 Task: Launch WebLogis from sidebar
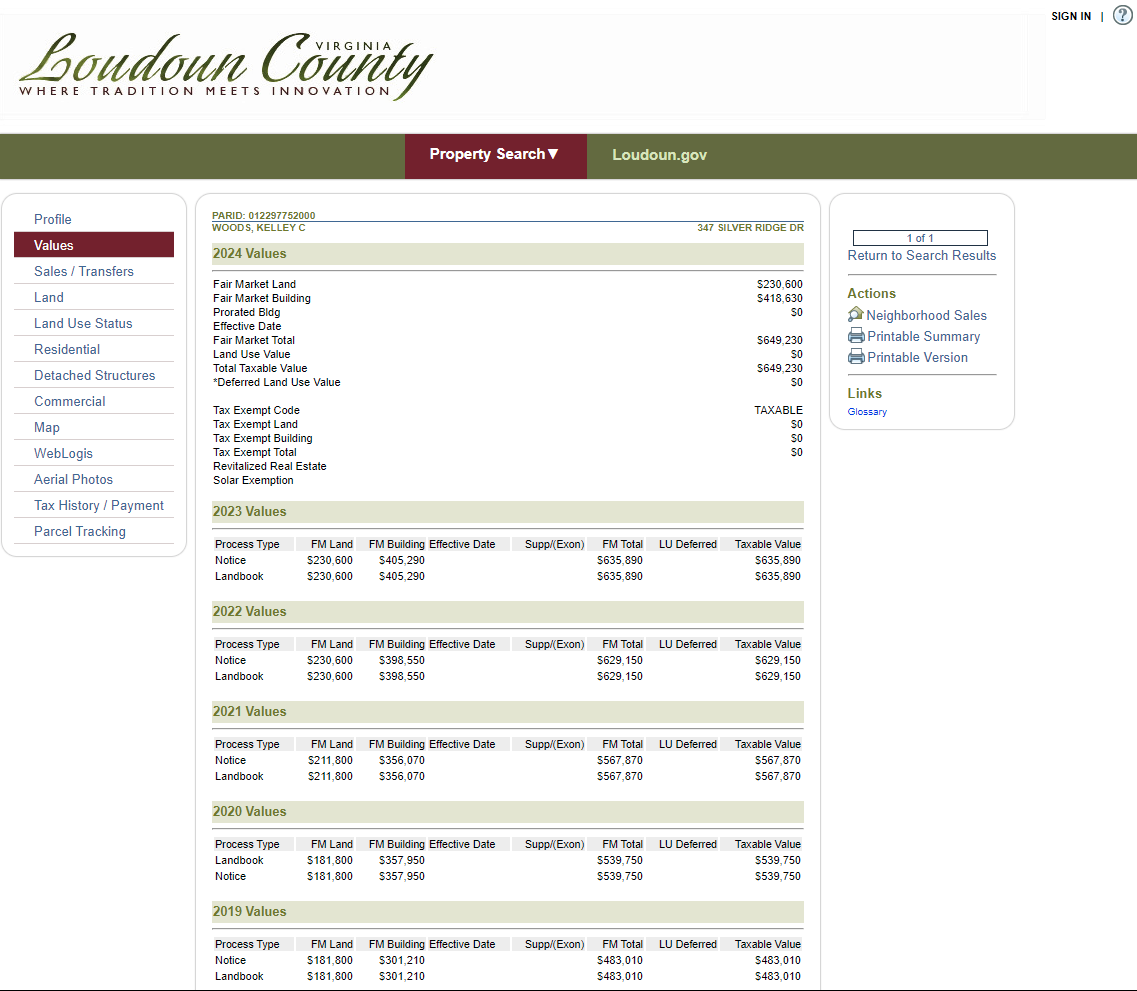coord(63,454)
